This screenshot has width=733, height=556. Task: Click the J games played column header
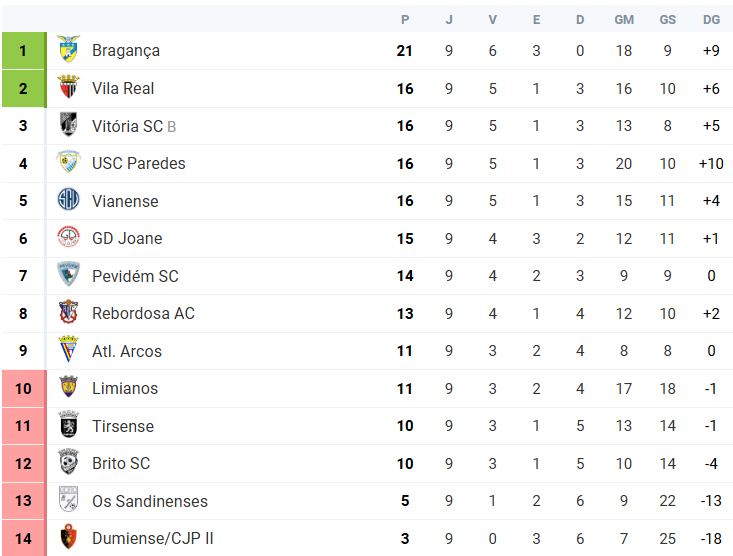449,20
